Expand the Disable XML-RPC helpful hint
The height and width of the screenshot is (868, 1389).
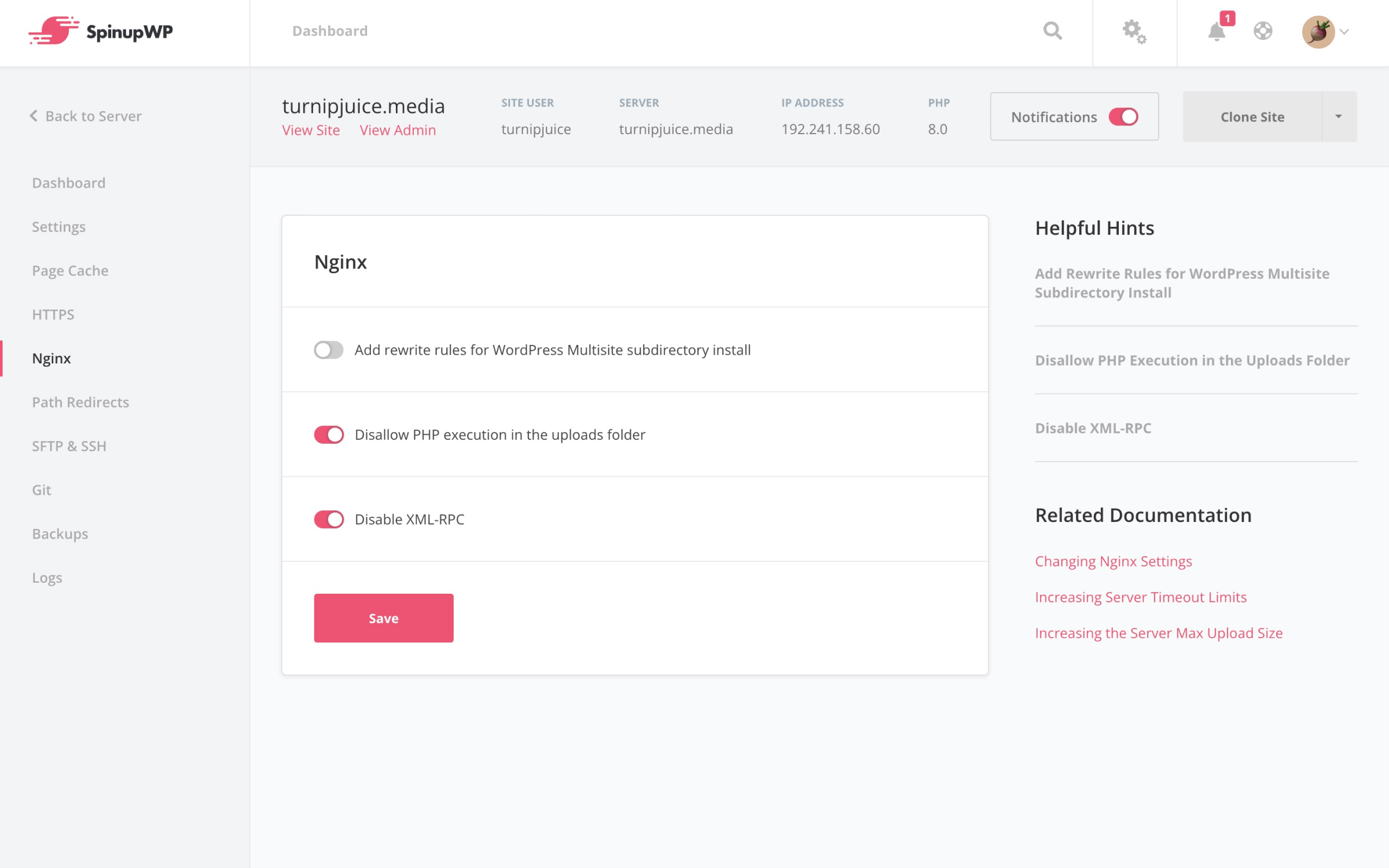1093,428
